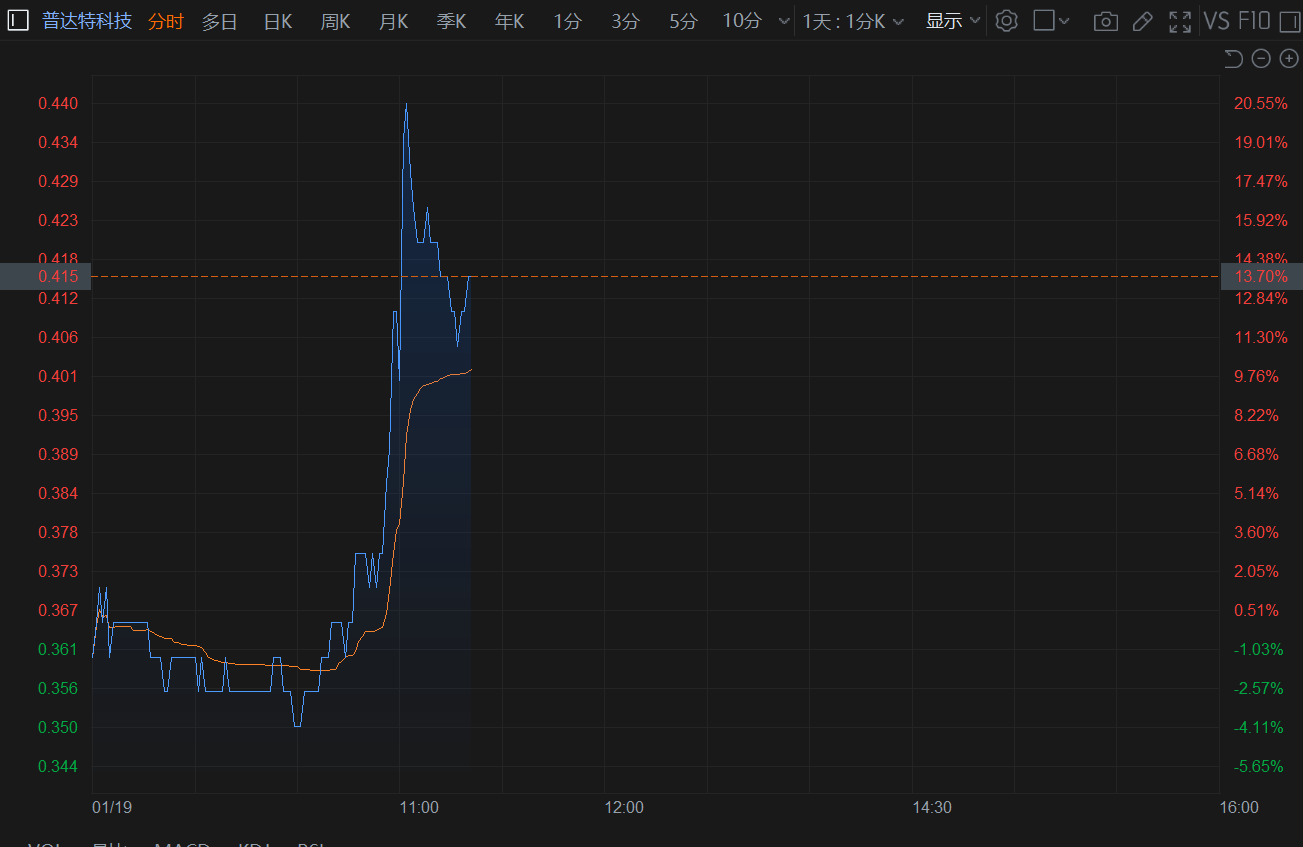Click the undo zoom reset arrow
The width and height of the screenshot is (1303, 847).
coord(1233,59)
